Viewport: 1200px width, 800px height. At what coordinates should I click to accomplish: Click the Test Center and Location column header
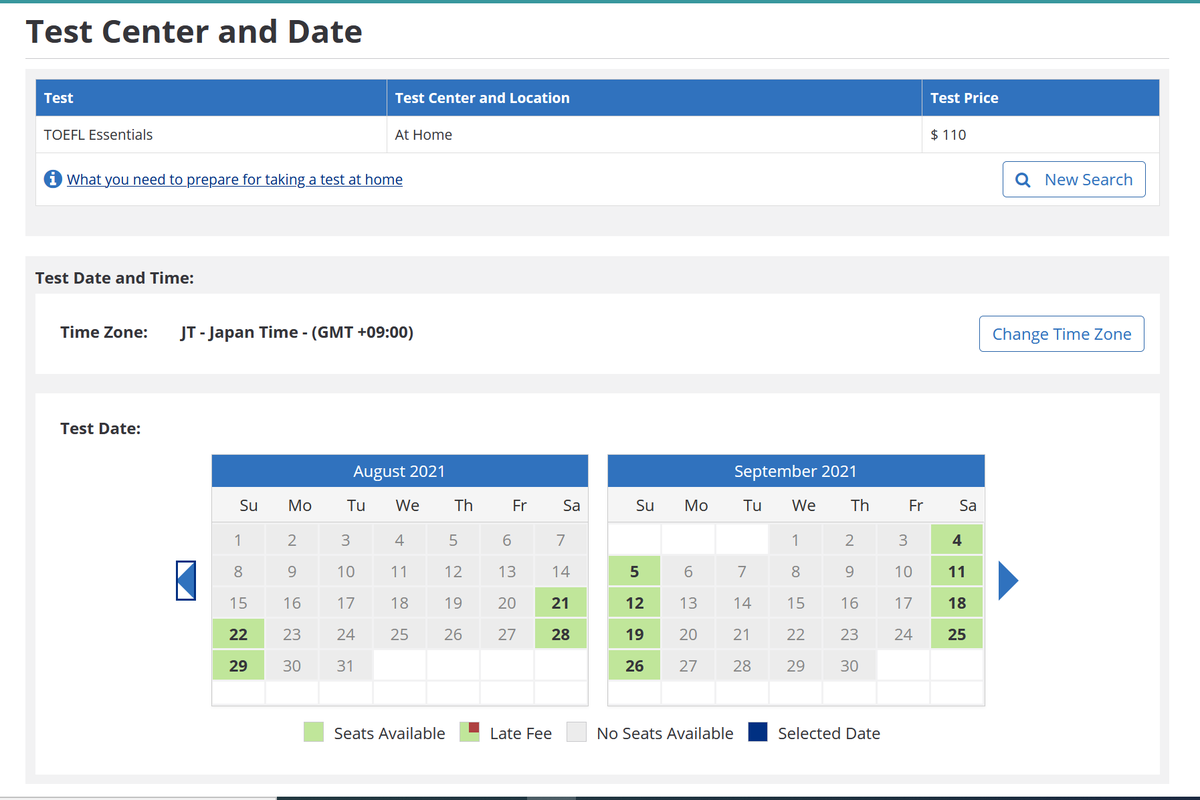click(x=654, y=98)
